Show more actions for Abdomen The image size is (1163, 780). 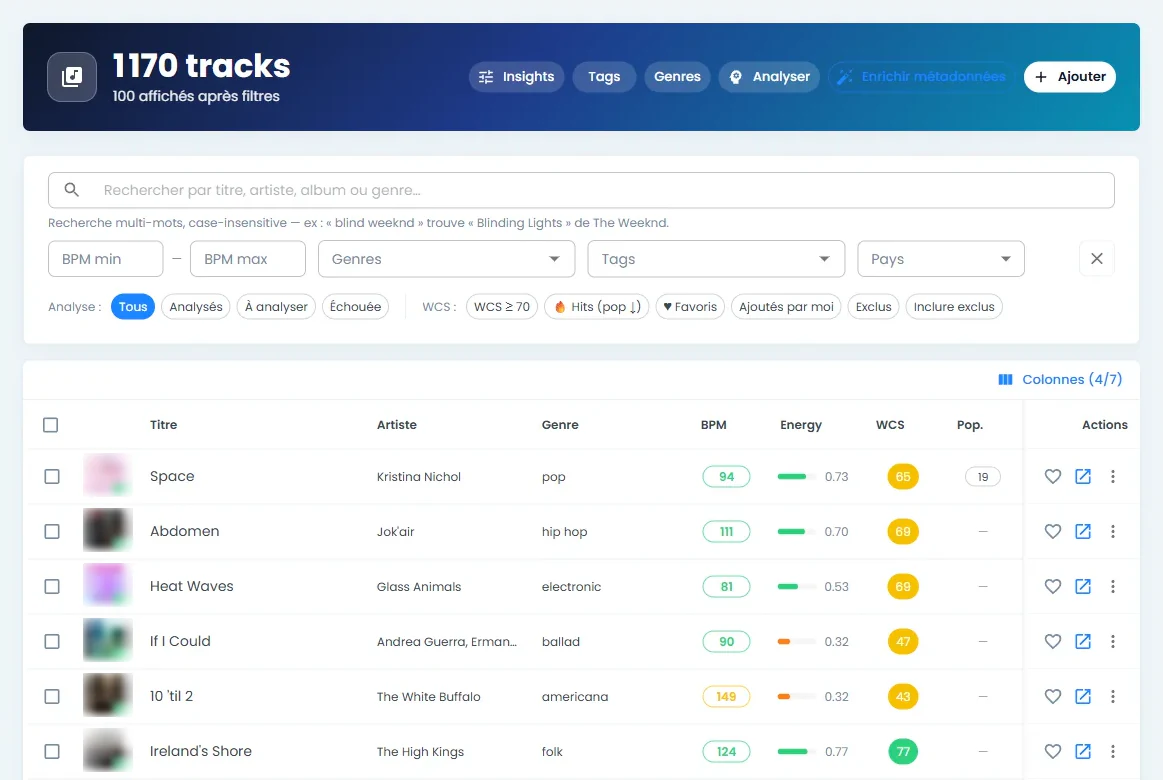click(1113, 532)
